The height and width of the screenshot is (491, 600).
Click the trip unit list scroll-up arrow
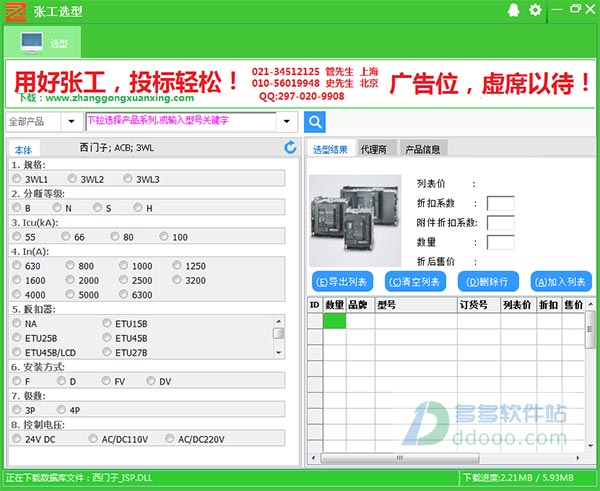279,321
